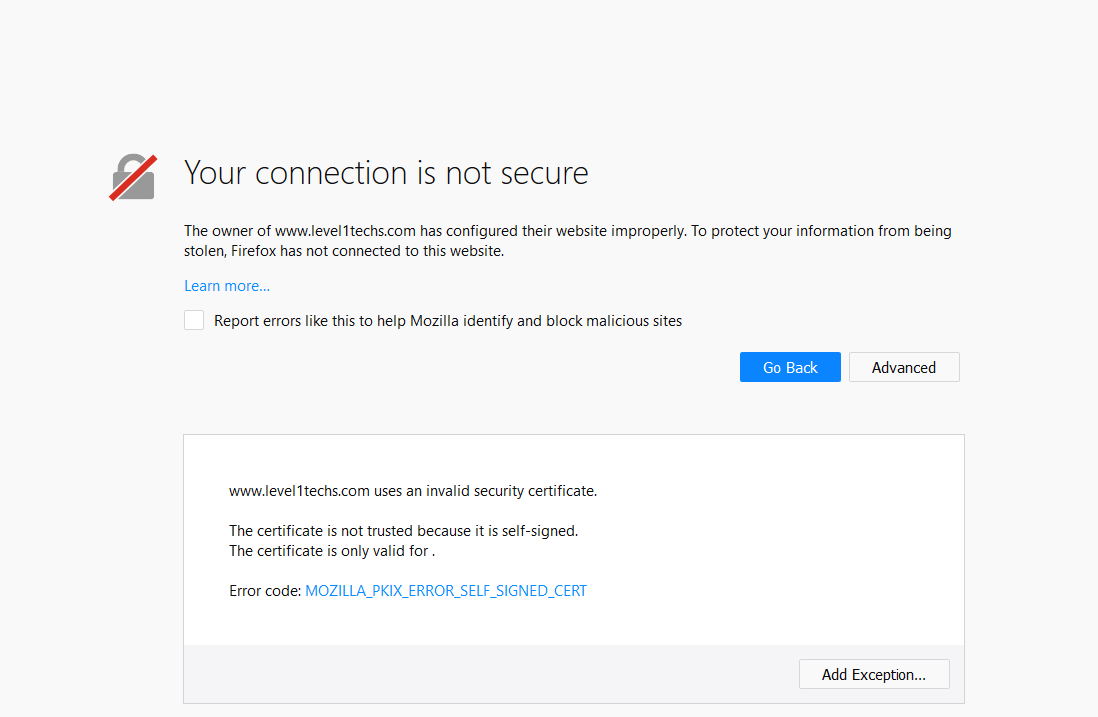
Task: Click the word 'Mozilla' in the checkbox label
Action: click(x=439, y=321)
